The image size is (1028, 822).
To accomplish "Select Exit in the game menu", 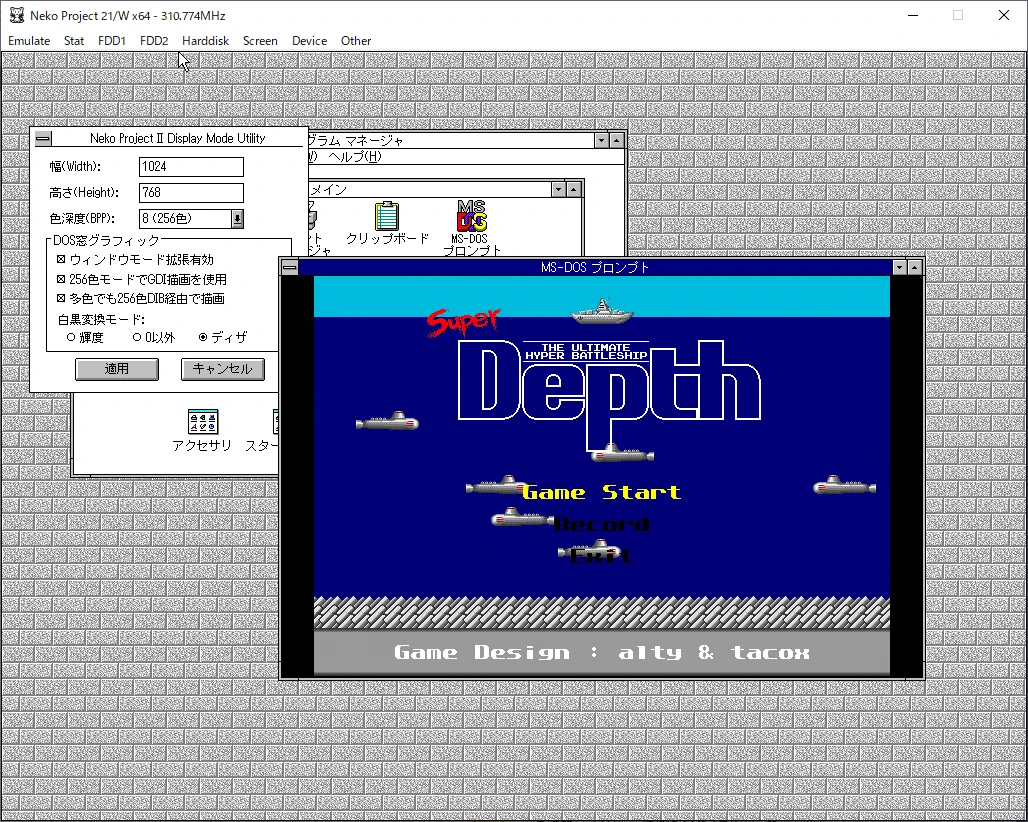I will (601, 556).
